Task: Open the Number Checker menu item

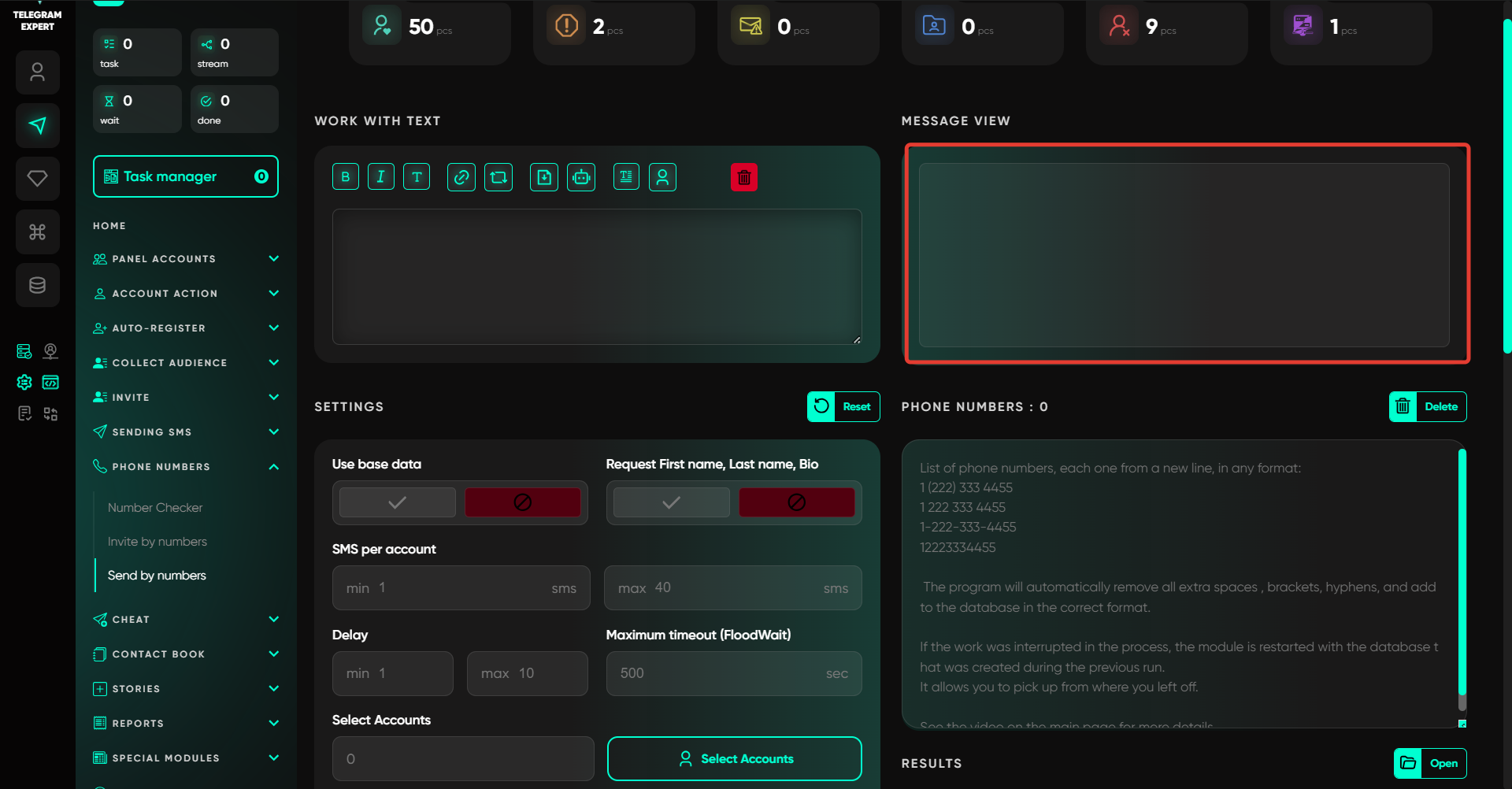Action: coord(155,508)
